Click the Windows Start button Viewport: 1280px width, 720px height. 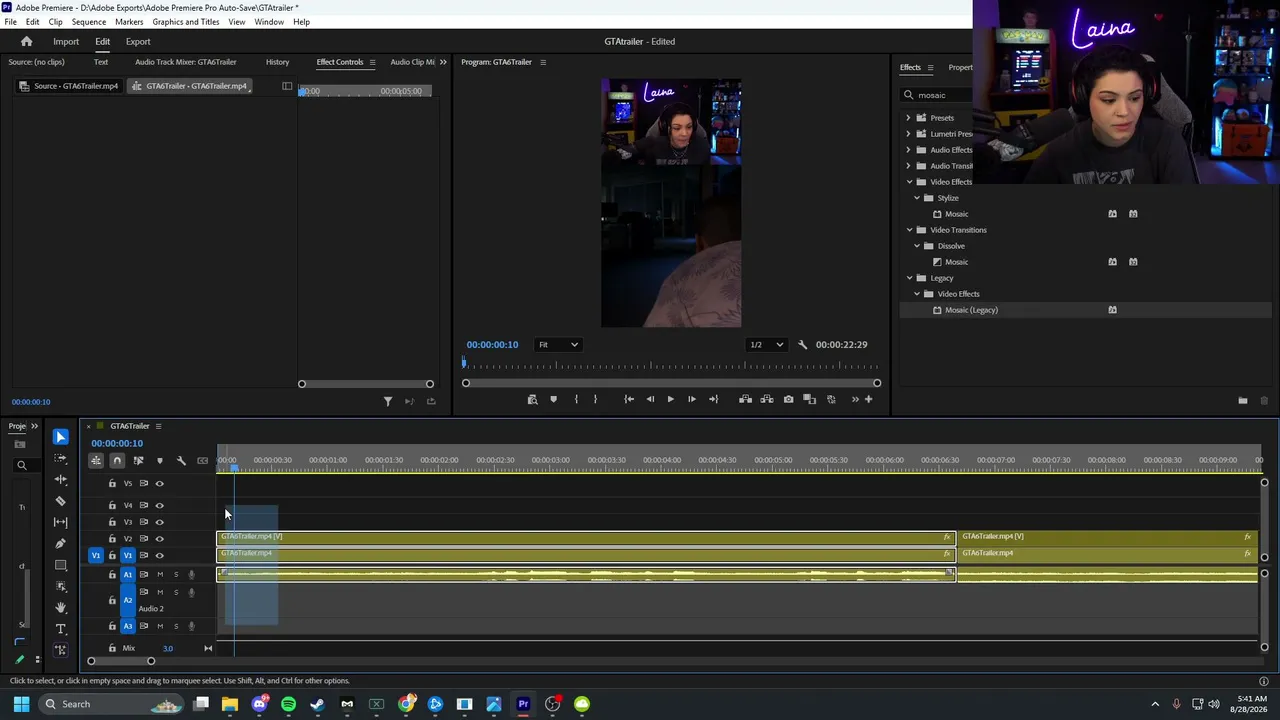(21, 704)
